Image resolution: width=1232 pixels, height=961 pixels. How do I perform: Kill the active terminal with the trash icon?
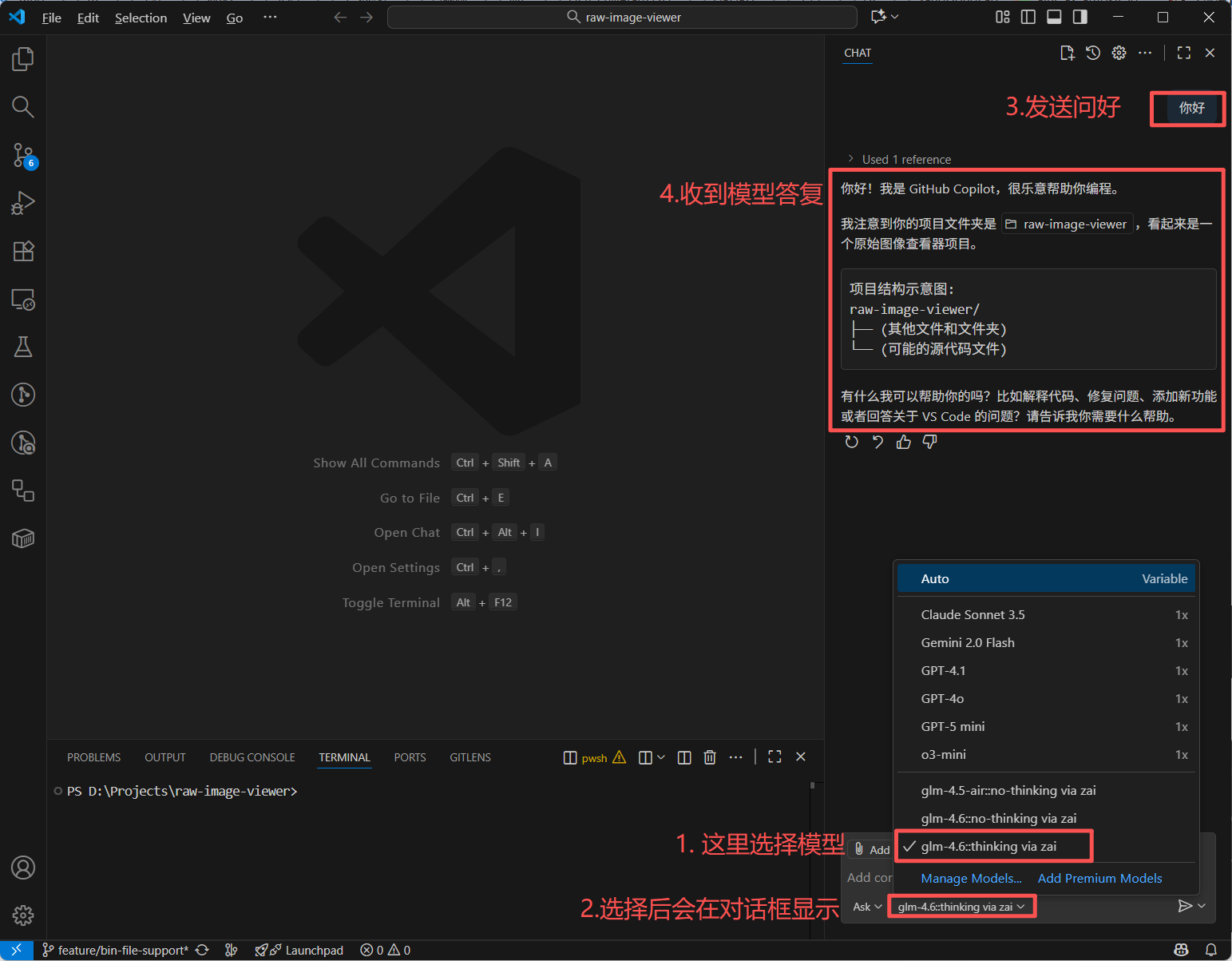[710, 756]
